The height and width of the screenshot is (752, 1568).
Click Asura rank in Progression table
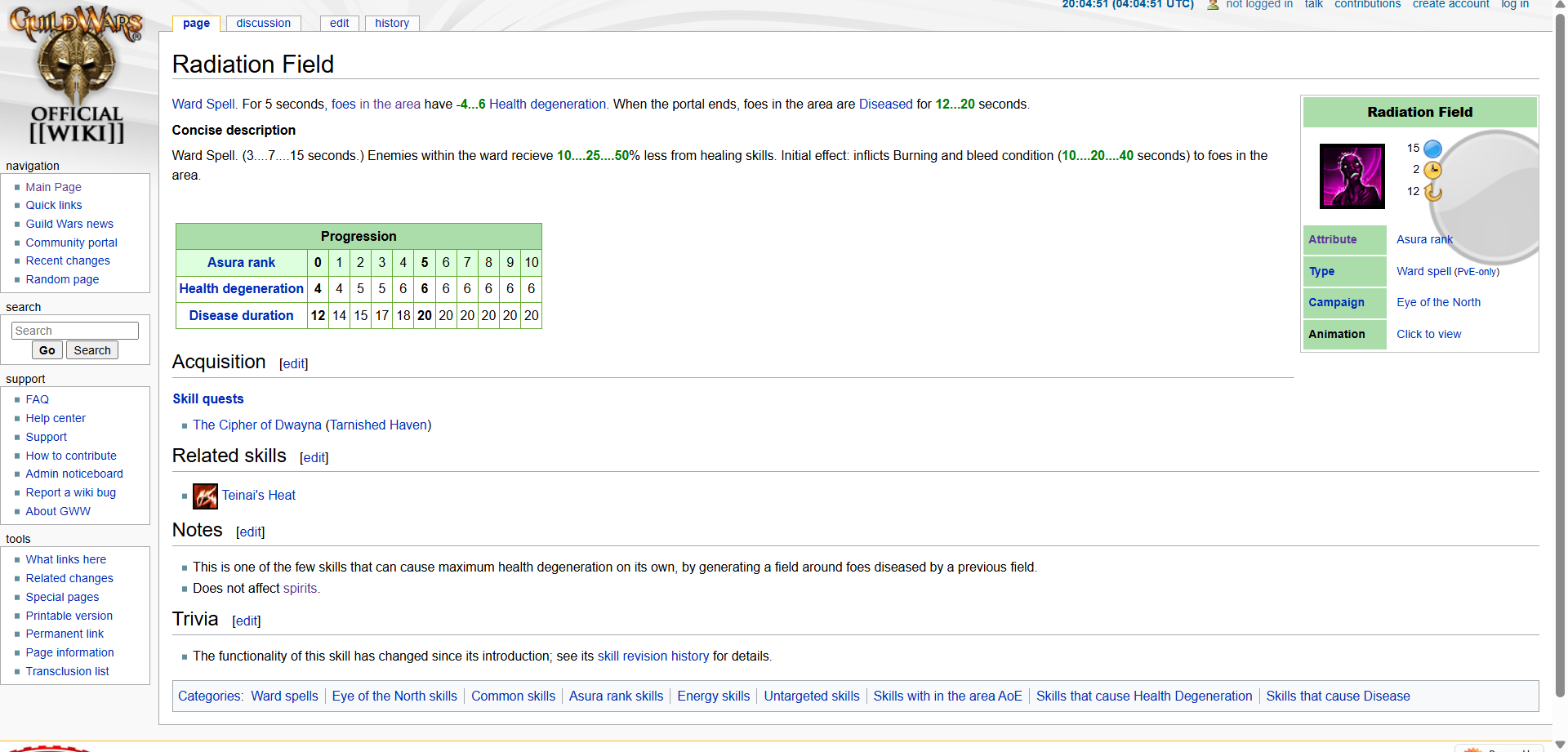click(x=241, y=262)
